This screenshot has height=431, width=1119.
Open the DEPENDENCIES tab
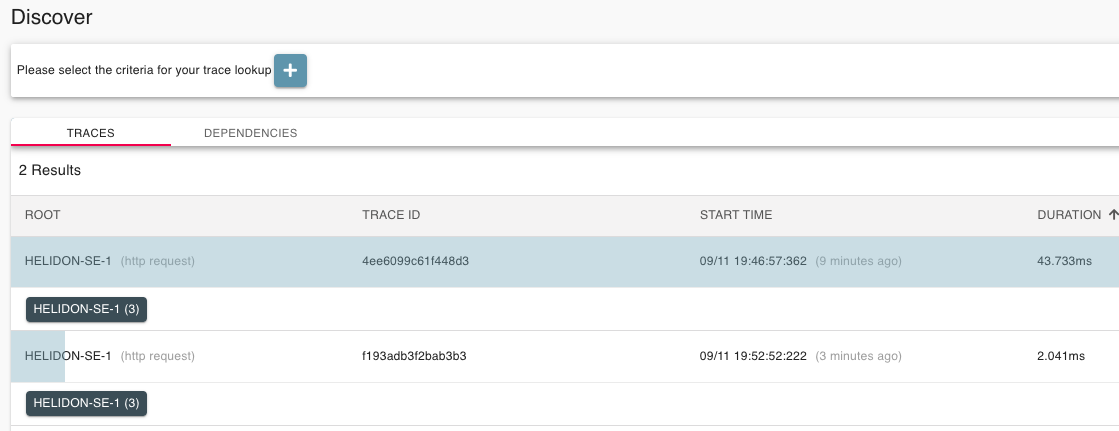coord(250,133)
